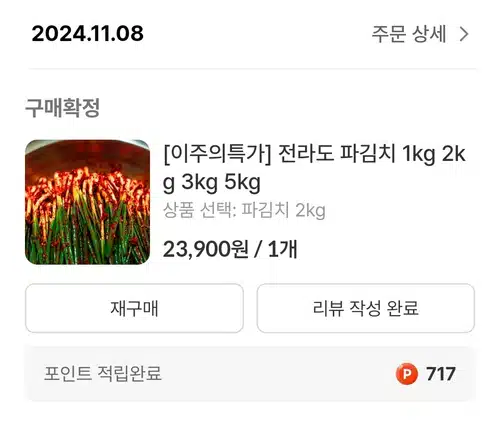
Task: Tap the 포인트 적립완료 label
Action: [103, 374]
